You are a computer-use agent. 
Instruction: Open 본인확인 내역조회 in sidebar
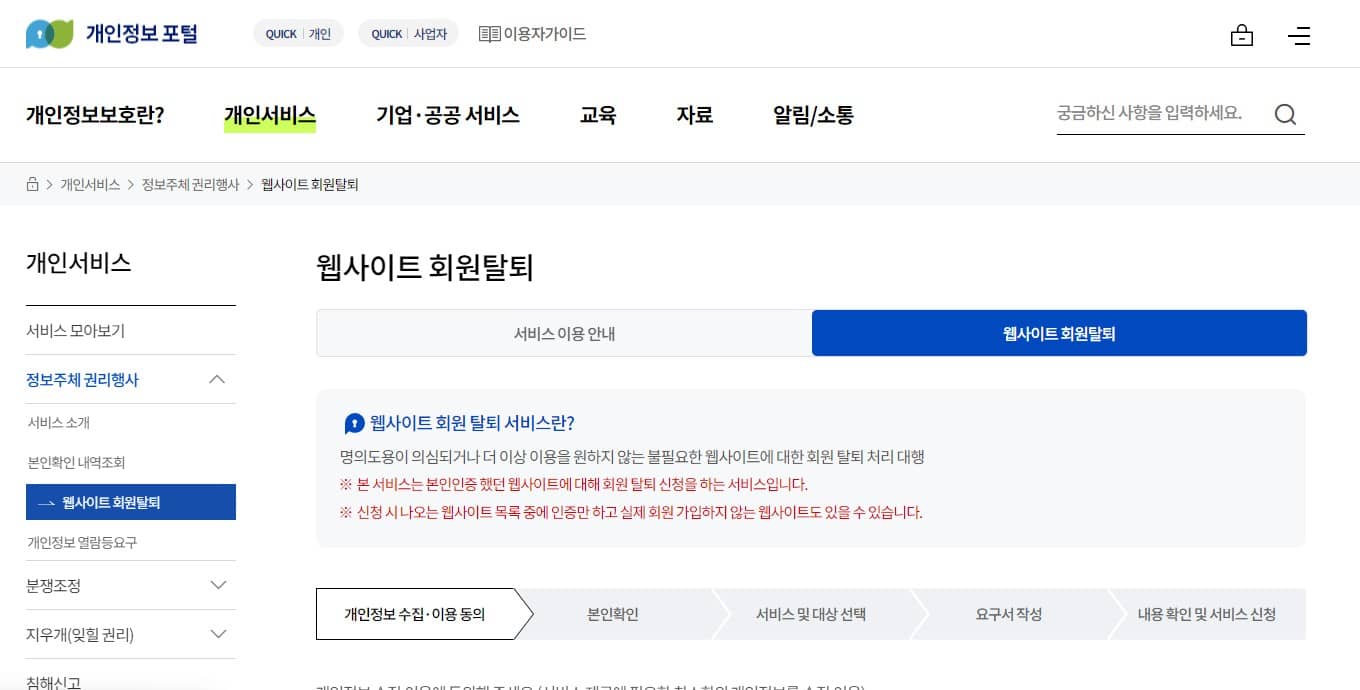(76, 463)
